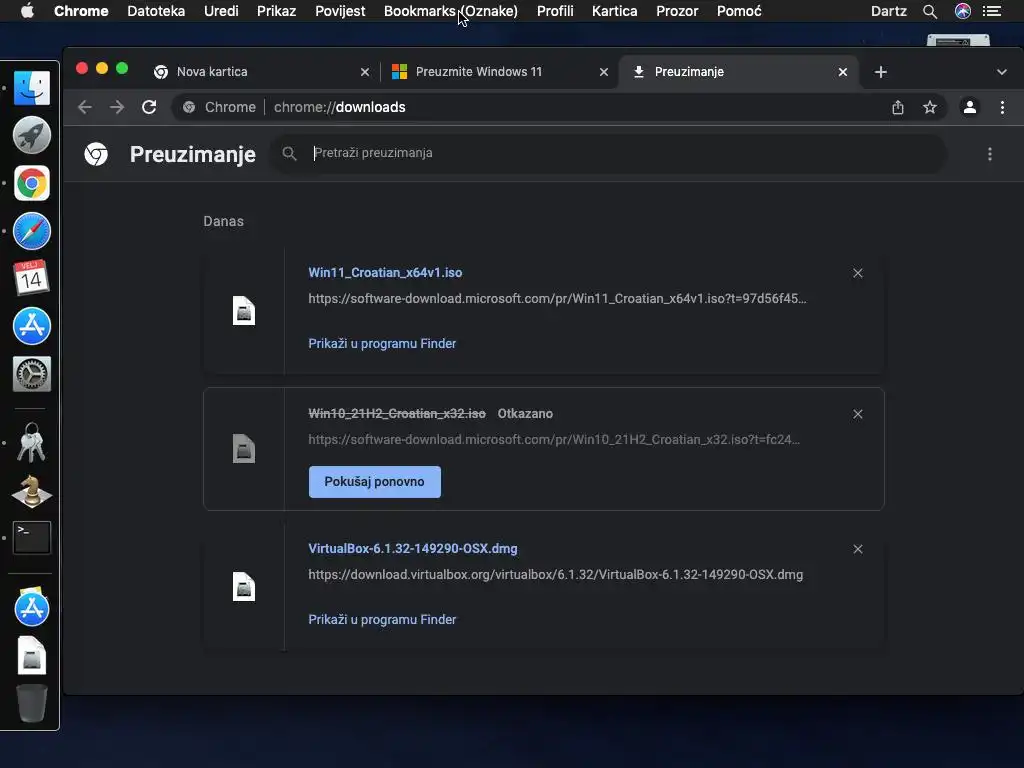Reload the downloads page
1024x768 pixels.
149,107
